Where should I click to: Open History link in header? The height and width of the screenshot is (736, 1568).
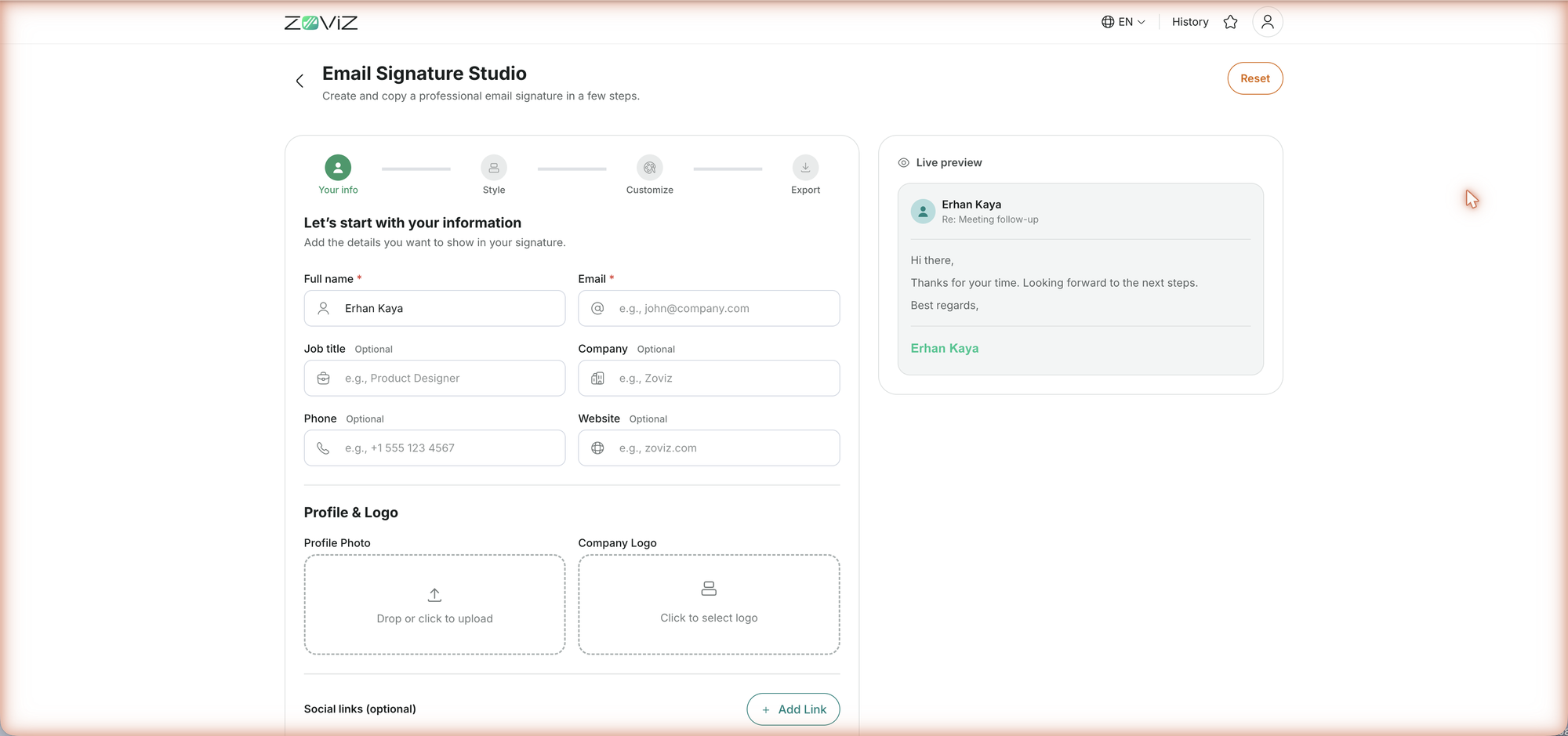click(x=1189, y=22)
